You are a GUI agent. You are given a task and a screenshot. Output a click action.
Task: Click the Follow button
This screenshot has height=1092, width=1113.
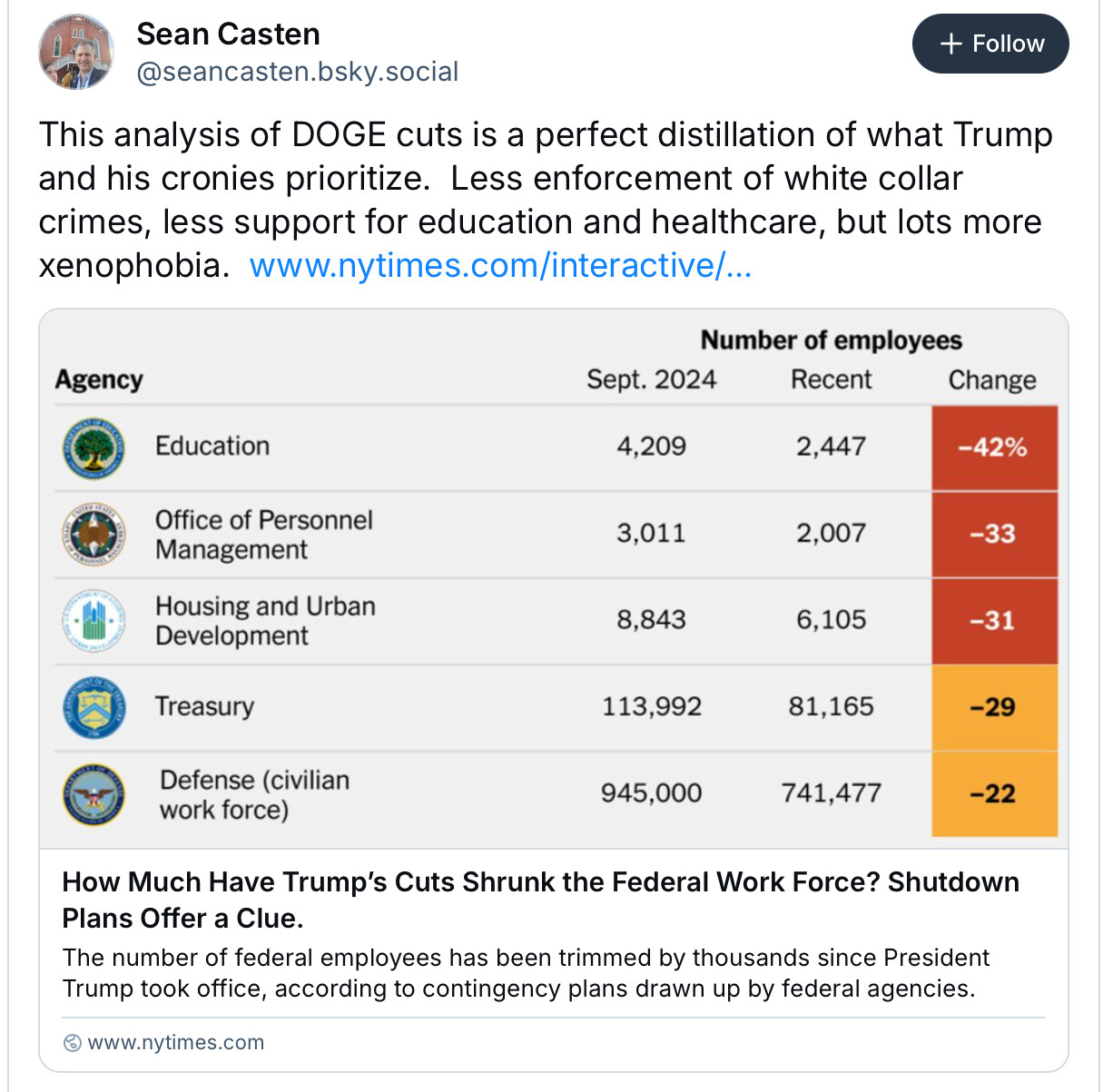[990, 44]
